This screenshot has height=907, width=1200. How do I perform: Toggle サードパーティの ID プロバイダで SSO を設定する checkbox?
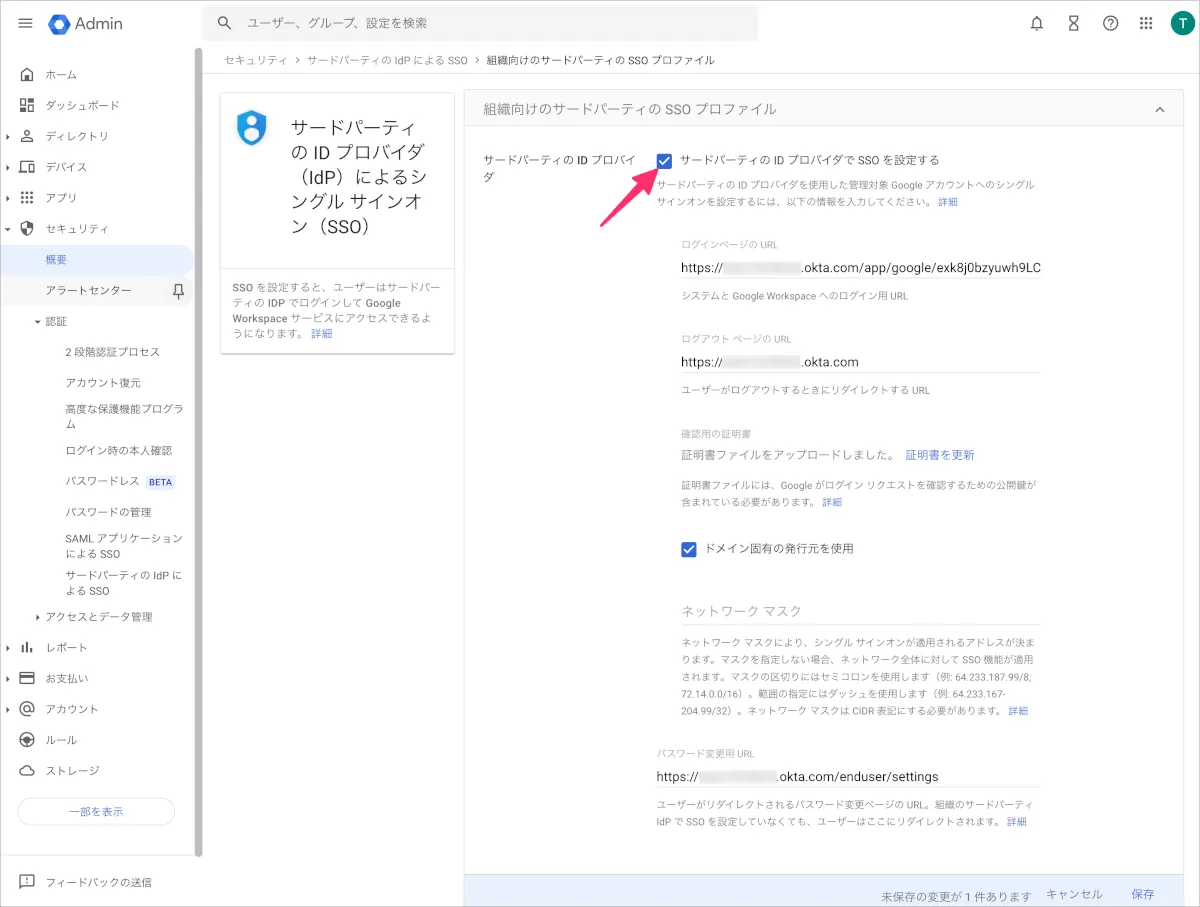(664, 160)
